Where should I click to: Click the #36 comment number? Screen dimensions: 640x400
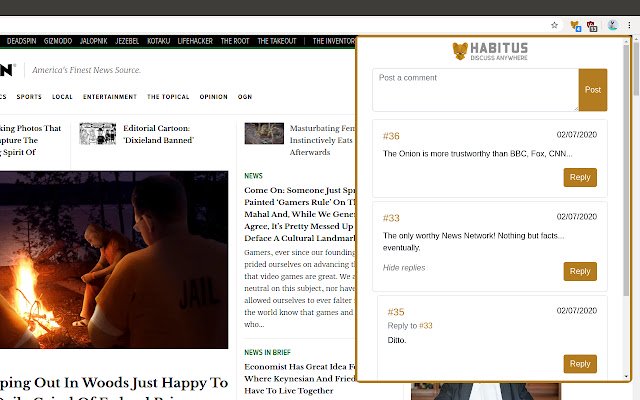pyautogui.click(x=391, y=136)
